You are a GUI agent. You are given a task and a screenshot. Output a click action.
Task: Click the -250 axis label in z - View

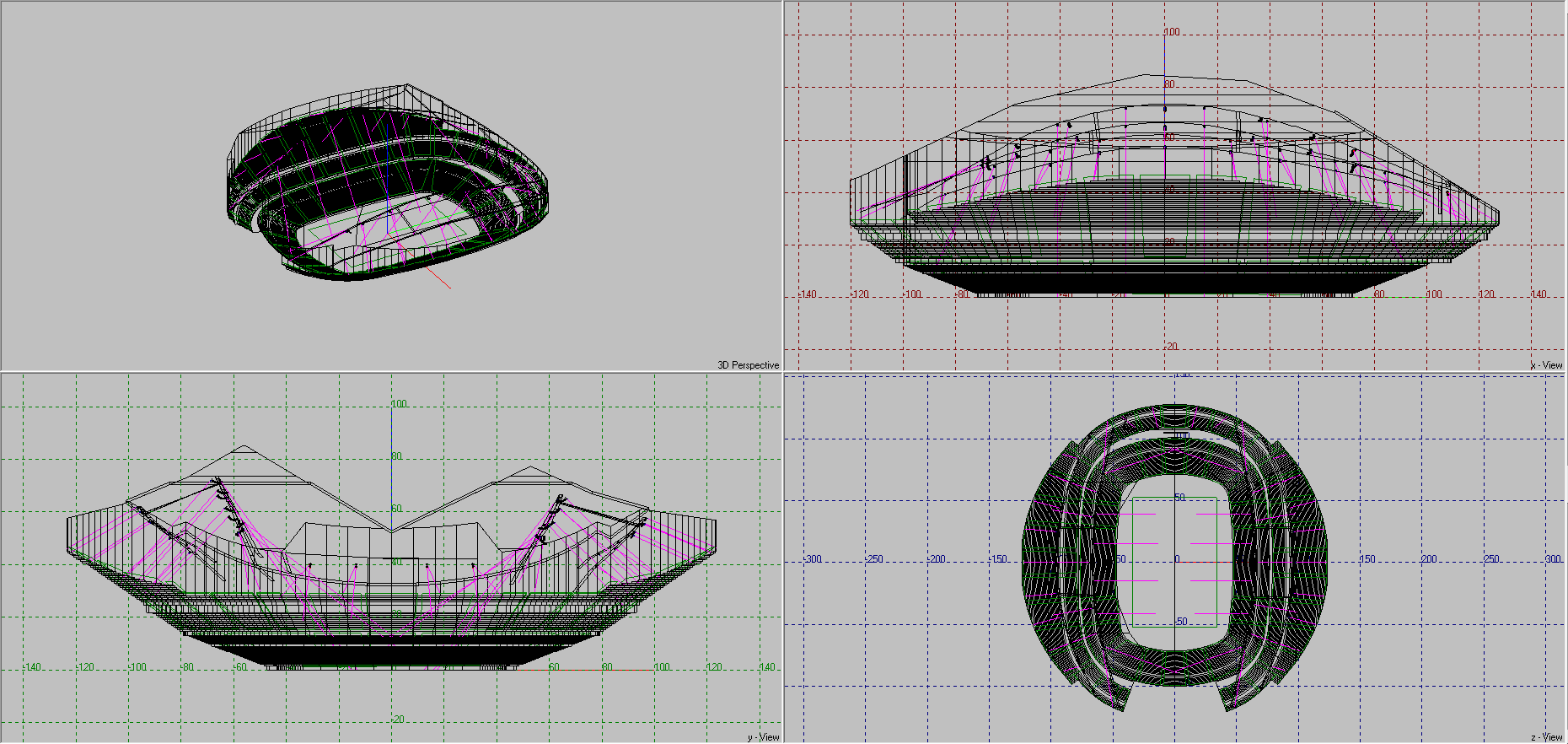pos(874,559)
